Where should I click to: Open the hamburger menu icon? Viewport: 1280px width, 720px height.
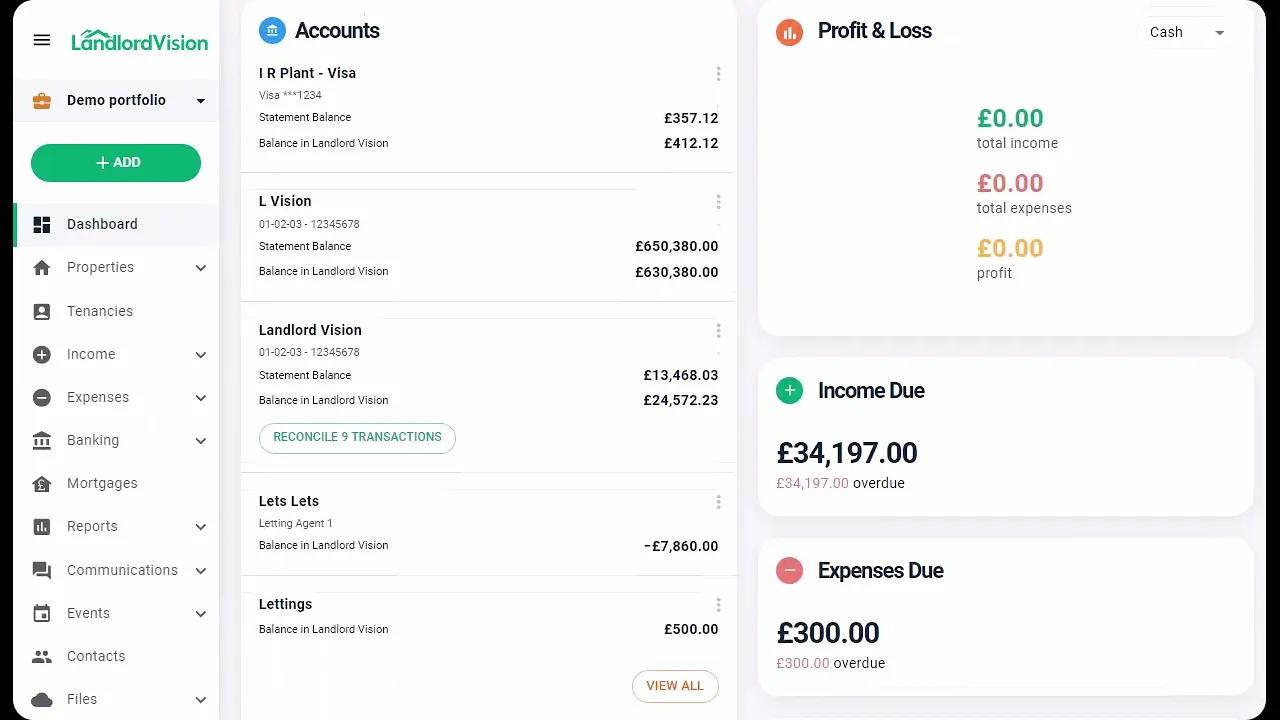(42, 40)
